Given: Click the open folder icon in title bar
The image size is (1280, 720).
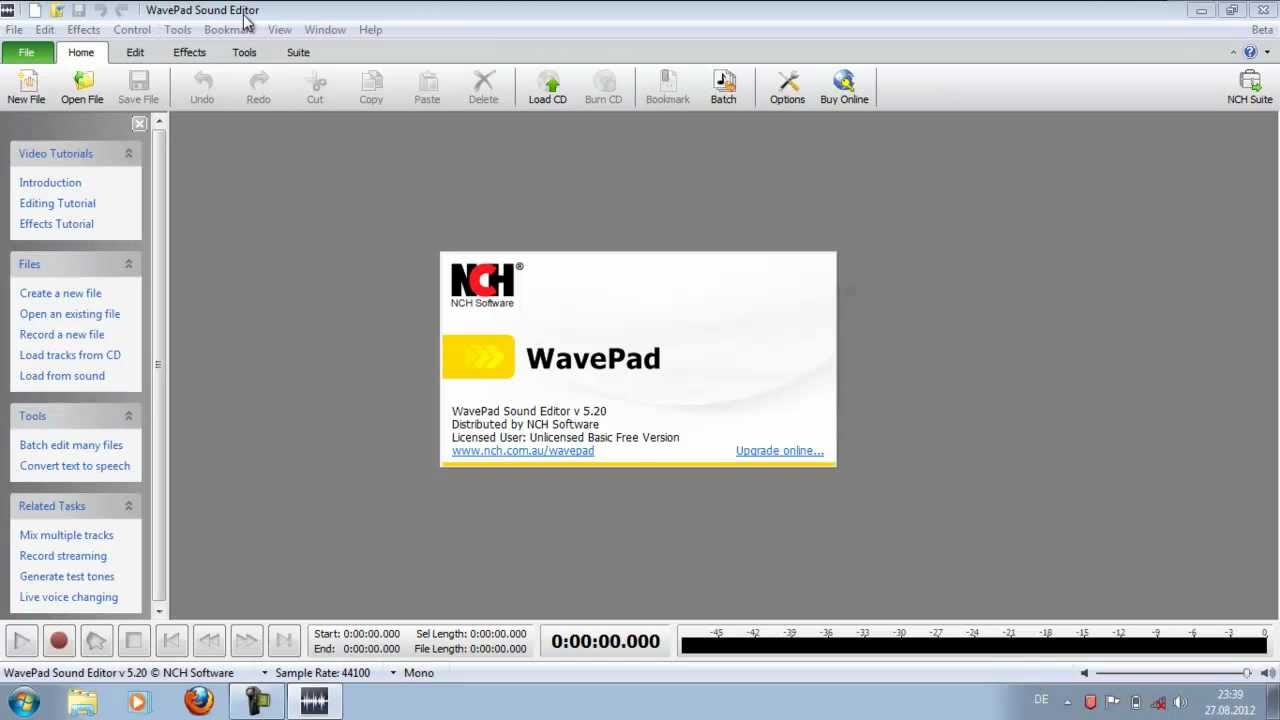Looking at the screenshot, I should (57, 10).
